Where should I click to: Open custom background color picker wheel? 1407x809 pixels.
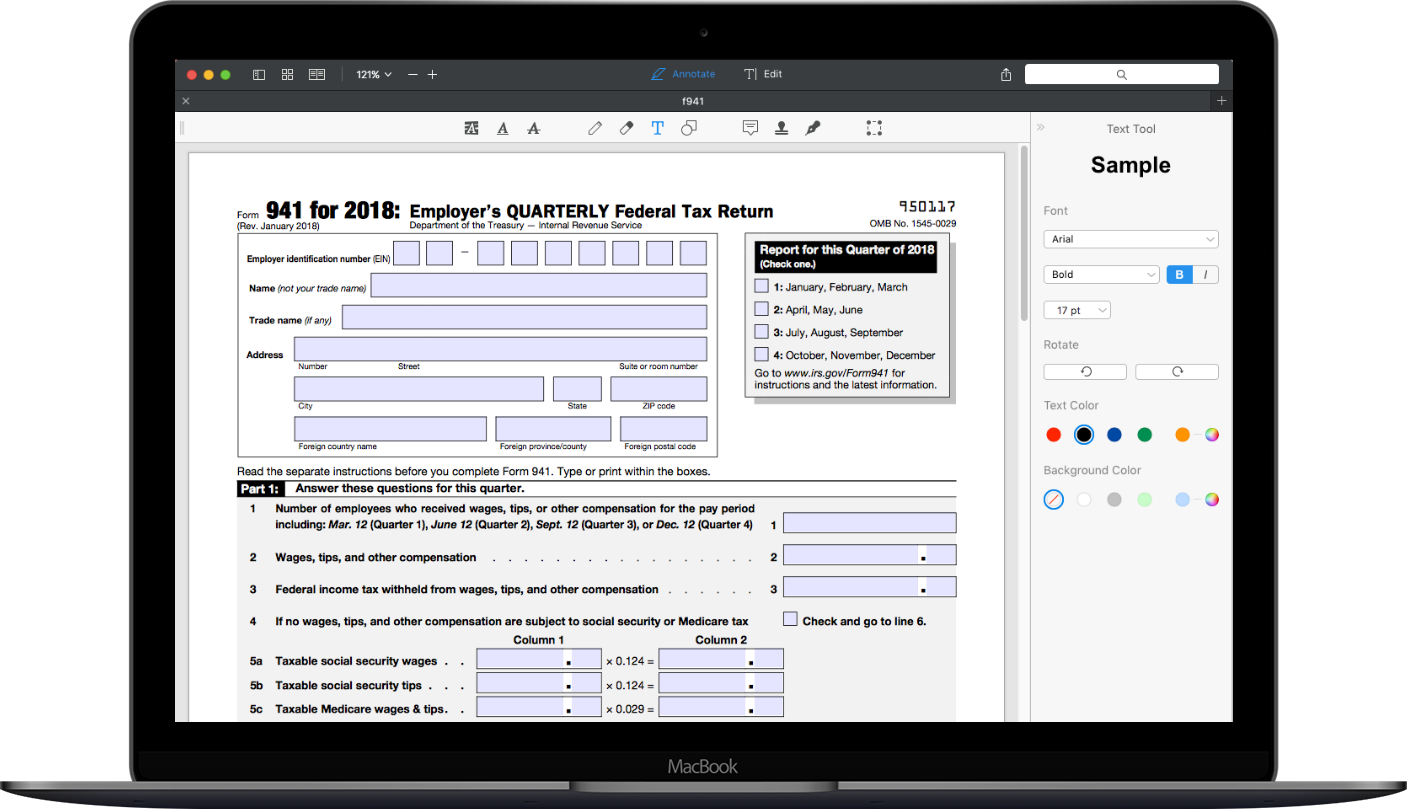(1212, 499)
